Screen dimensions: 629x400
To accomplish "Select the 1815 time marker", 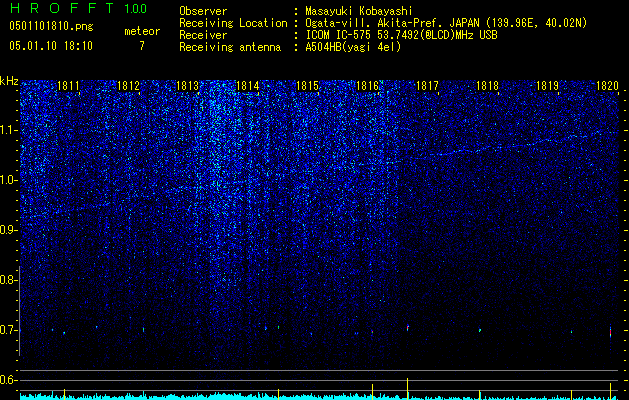I will (307, 86).
